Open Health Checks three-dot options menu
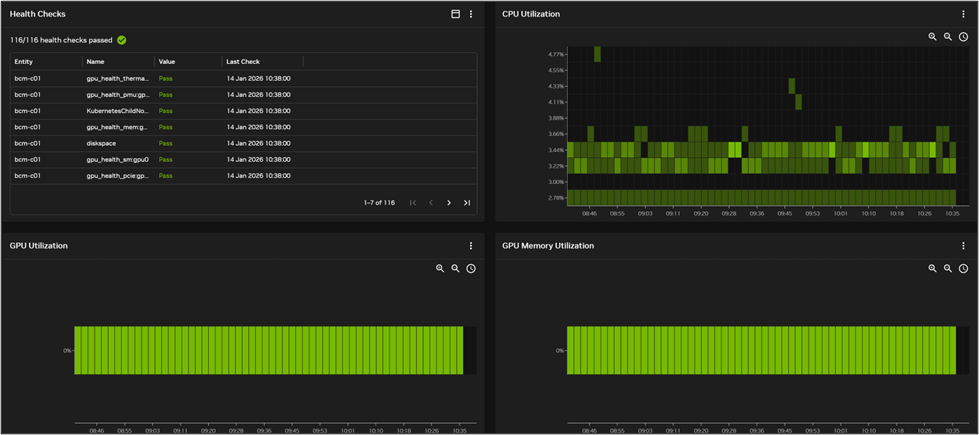 (x=471, y=14)
